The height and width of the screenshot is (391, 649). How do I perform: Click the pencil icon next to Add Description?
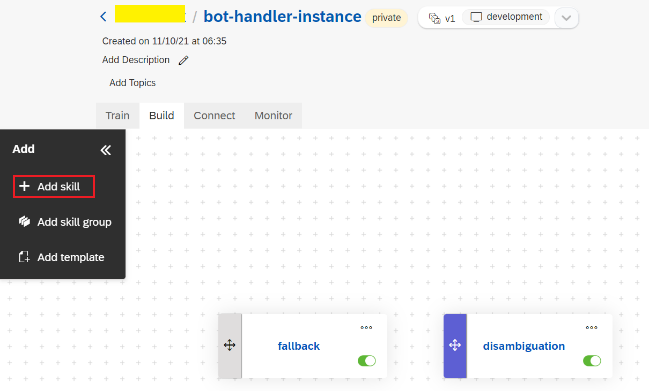[x=183, y=60]
